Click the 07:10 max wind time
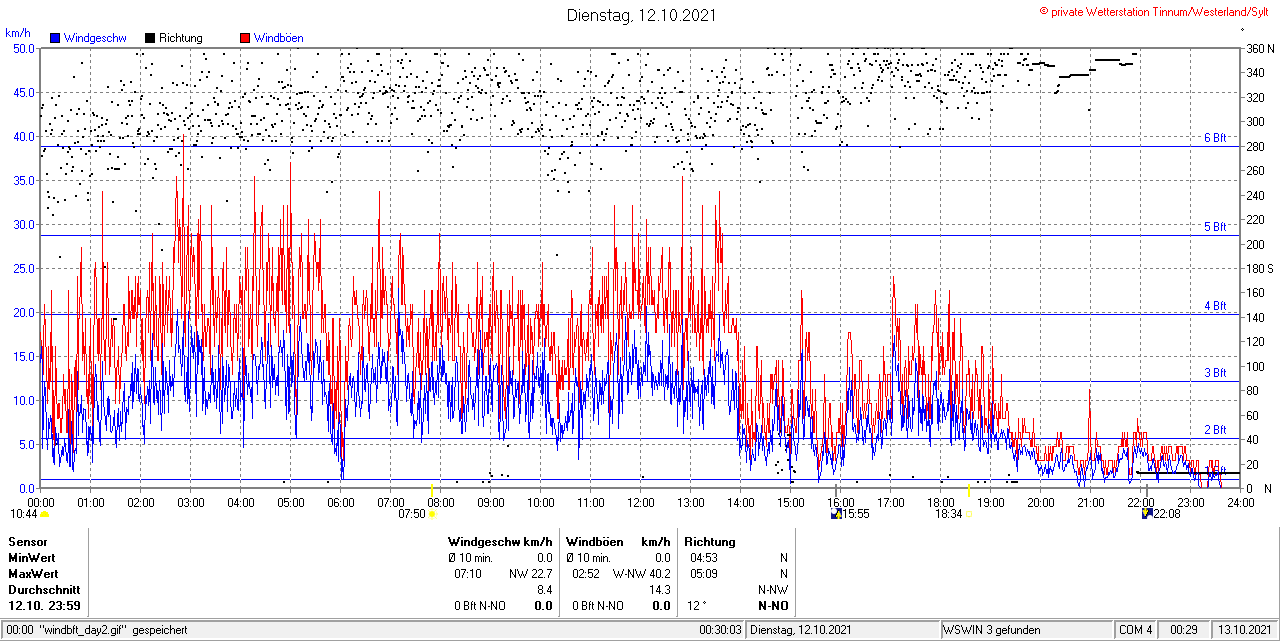Image resolution: width=1280 pixels, height=641 pixels. 467,573
